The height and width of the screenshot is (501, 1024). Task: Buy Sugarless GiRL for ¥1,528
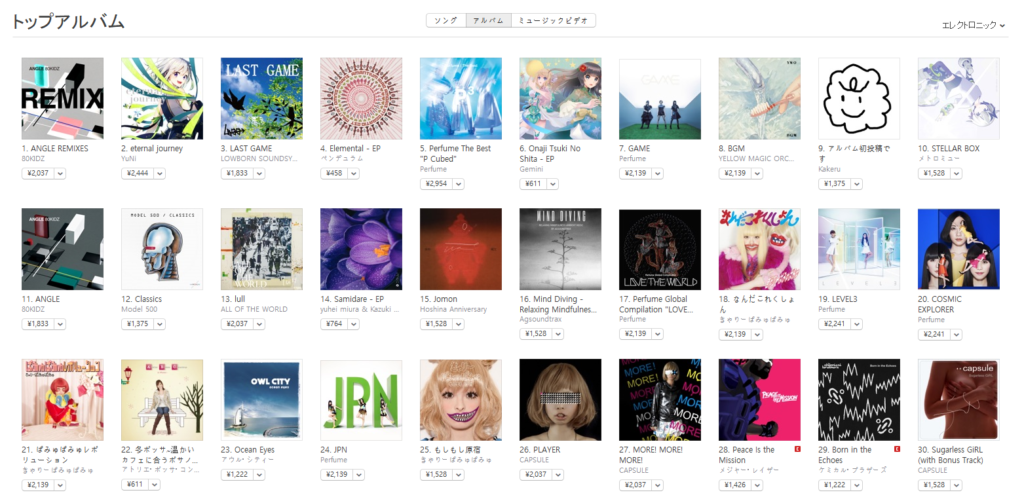point(933,485)
